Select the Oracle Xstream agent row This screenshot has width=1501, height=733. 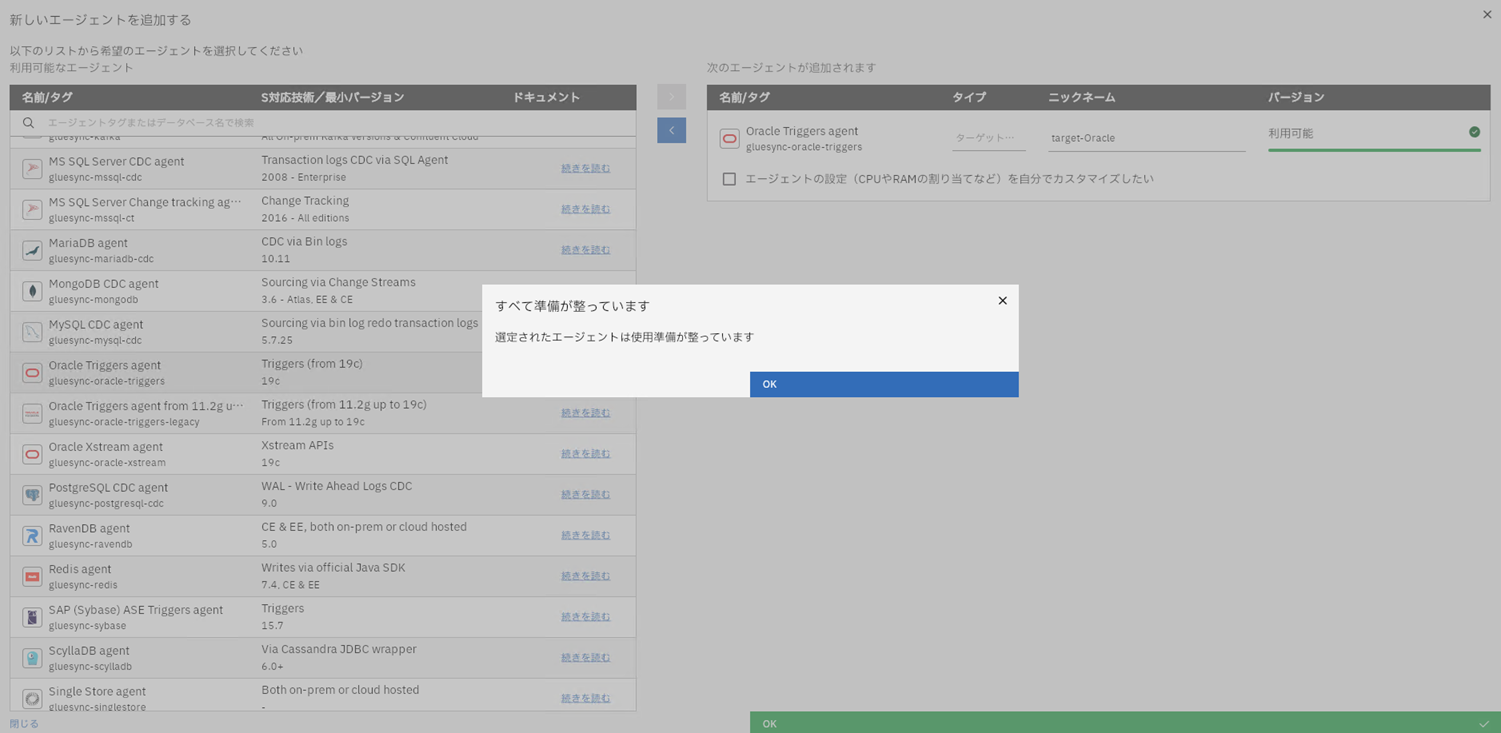[x=300, y=454]
